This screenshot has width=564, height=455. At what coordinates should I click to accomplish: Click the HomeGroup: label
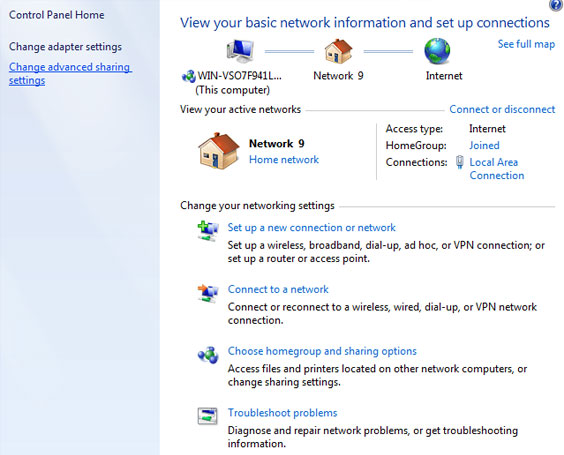point(416,145)
